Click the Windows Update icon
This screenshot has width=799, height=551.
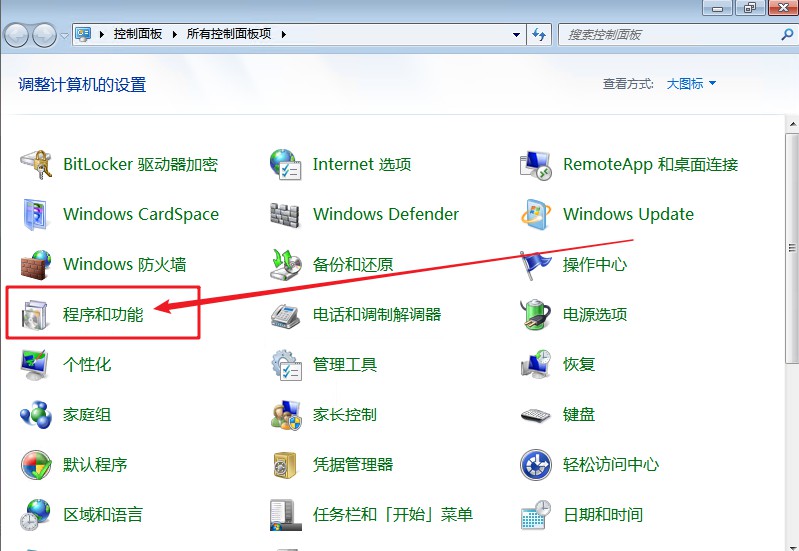536,214
